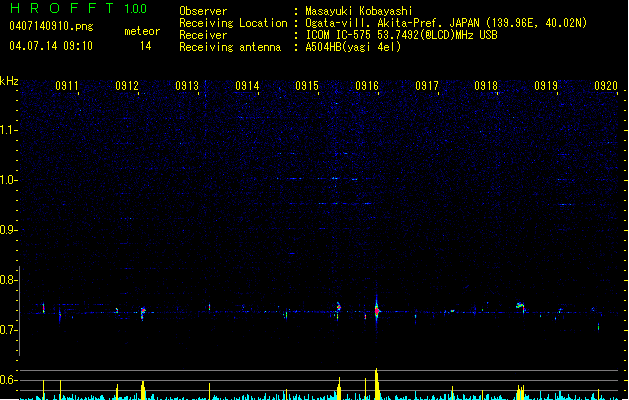Click the Receiver label

tap(203, 35)
